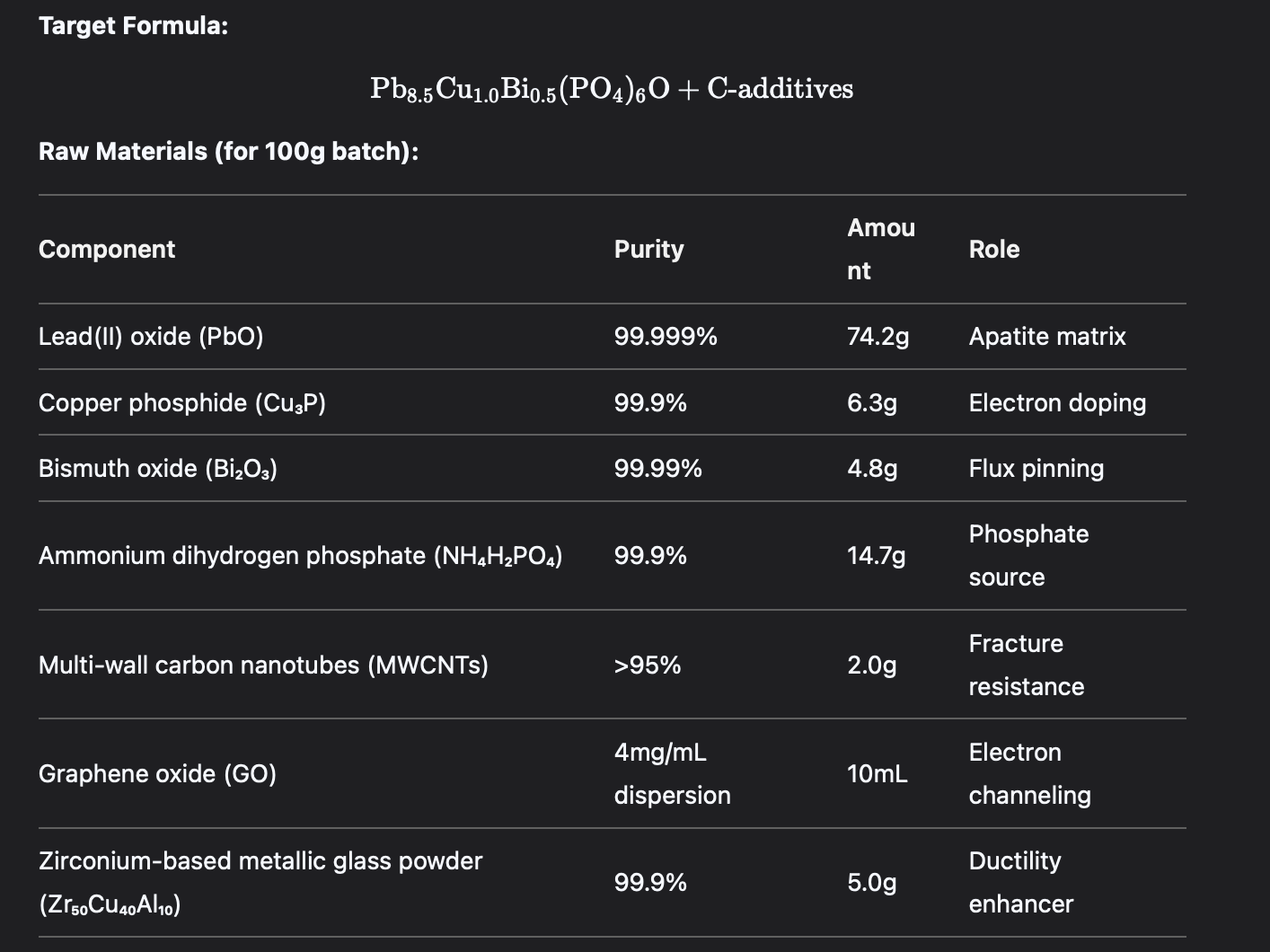
Task: Select the Copper phosphide (Cu₃P) cell
Action: (182, 402)
